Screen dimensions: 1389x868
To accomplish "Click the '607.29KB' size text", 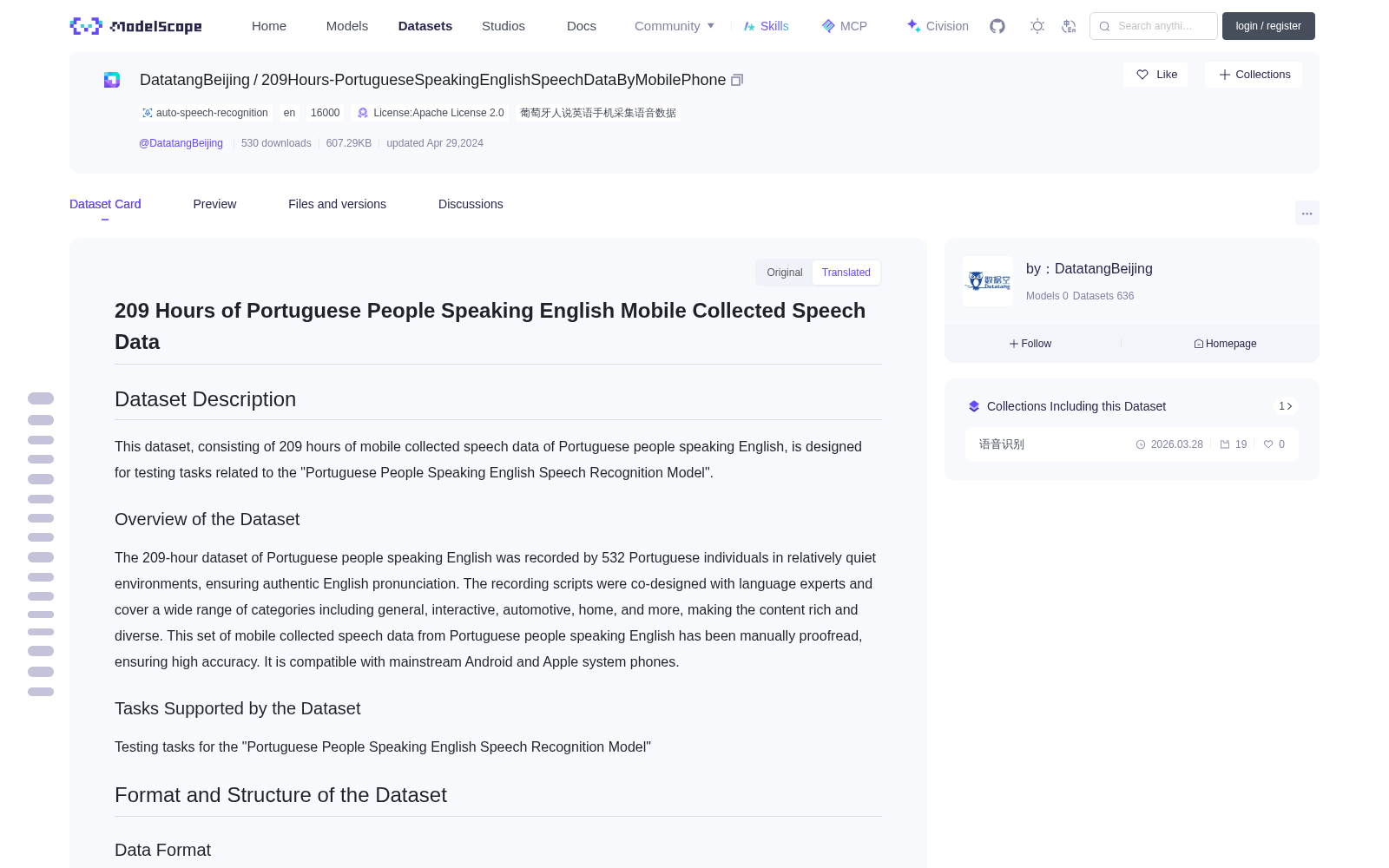I will coord(349,143).
